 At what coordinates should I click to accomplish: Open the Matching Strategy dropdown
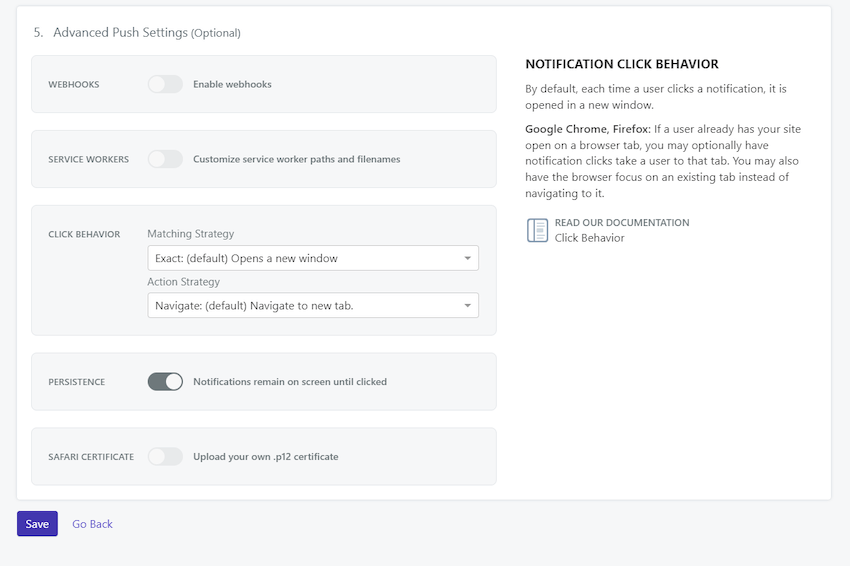[x=313, y=258]
